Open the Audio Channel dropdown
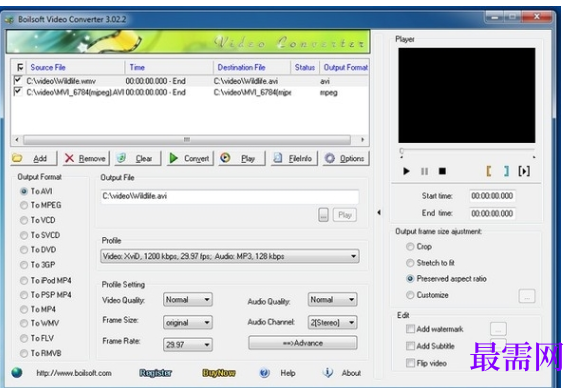582x388 pixels. pos(333,323)
